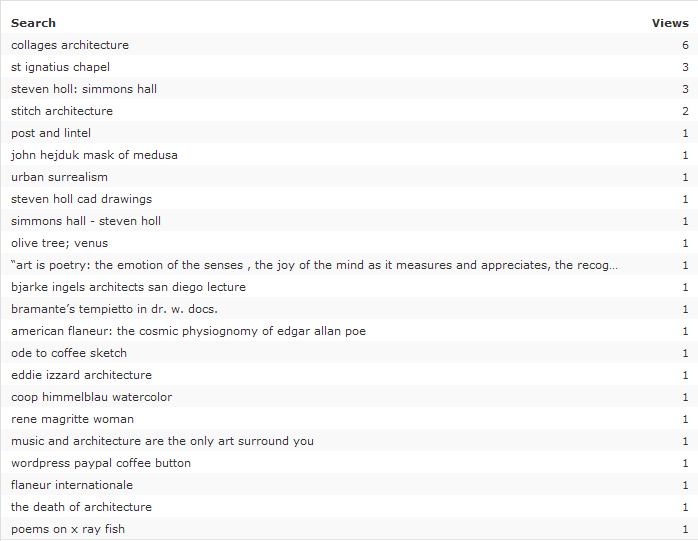The width and height of the screenshot is (698, 541).
Task: Select 'wordpress paypal coffee button' row
Action: tap(101, 463)
